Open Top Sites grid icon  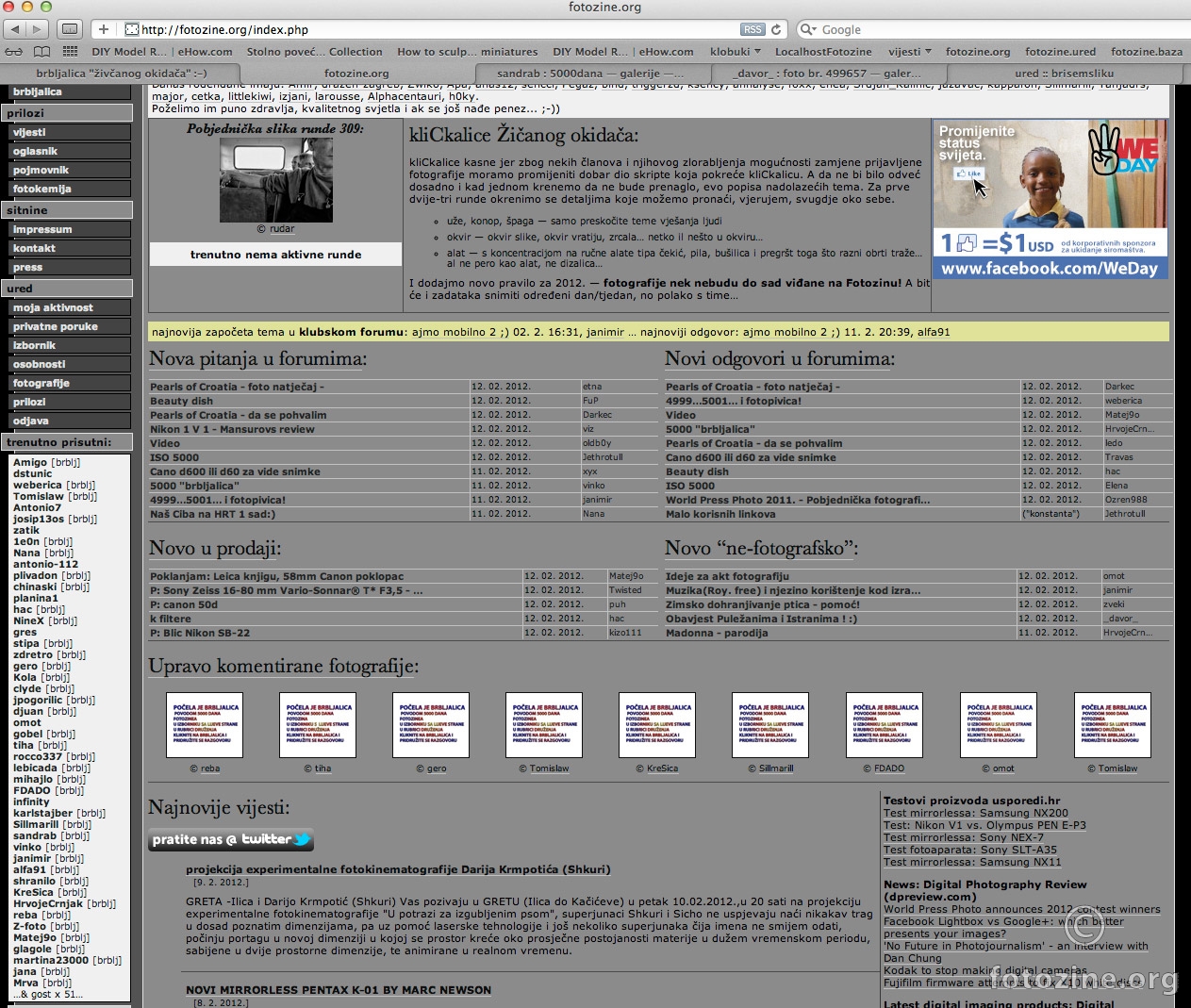pyautogui.click(x=71, y=51)
